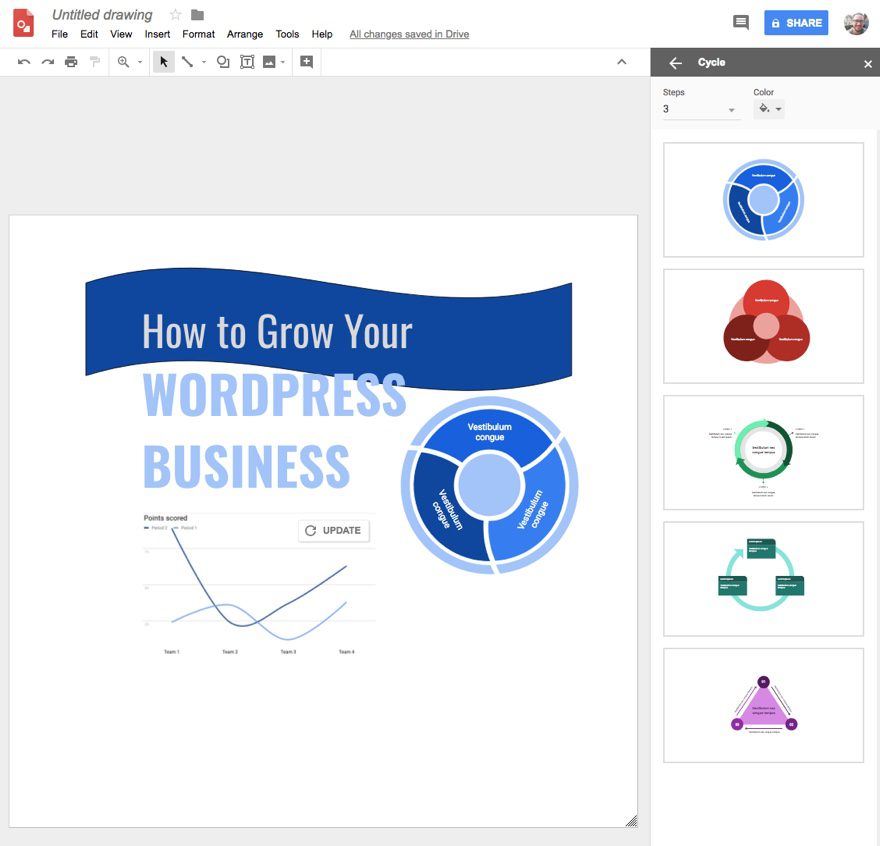Image resolution: width=880 pixels, height=846 pixels.
Task: Open the All changes saved in Drive link
Action: click(409, 33)
